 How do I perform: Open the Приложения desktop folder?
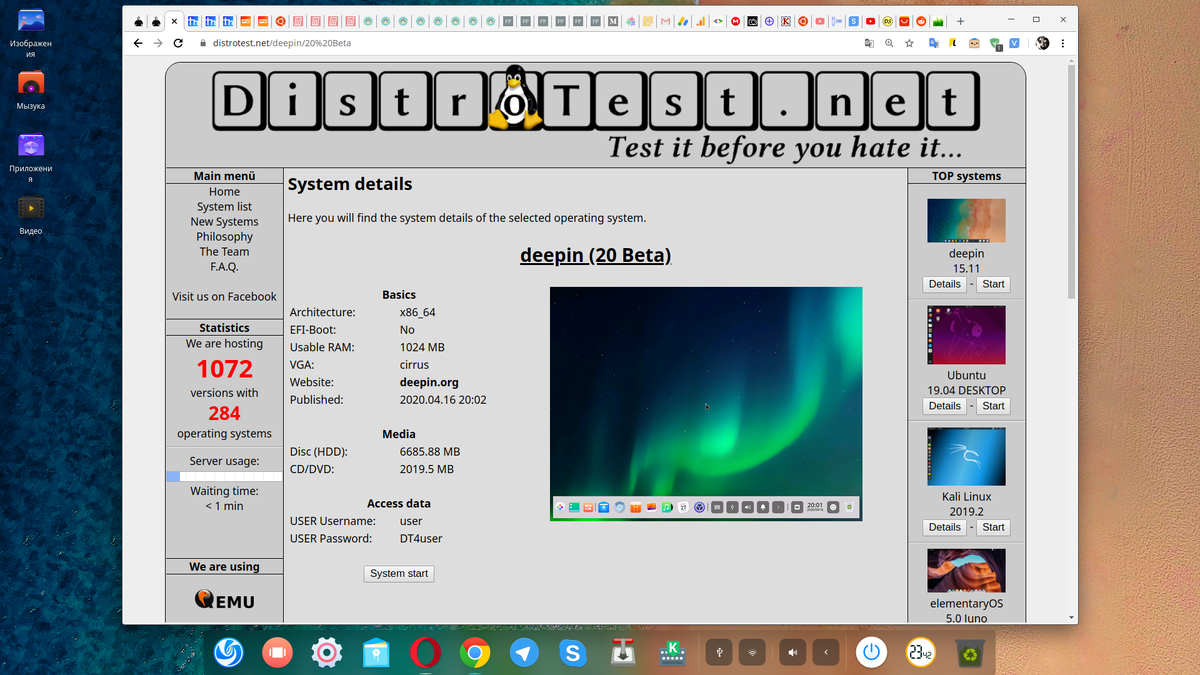31,157
